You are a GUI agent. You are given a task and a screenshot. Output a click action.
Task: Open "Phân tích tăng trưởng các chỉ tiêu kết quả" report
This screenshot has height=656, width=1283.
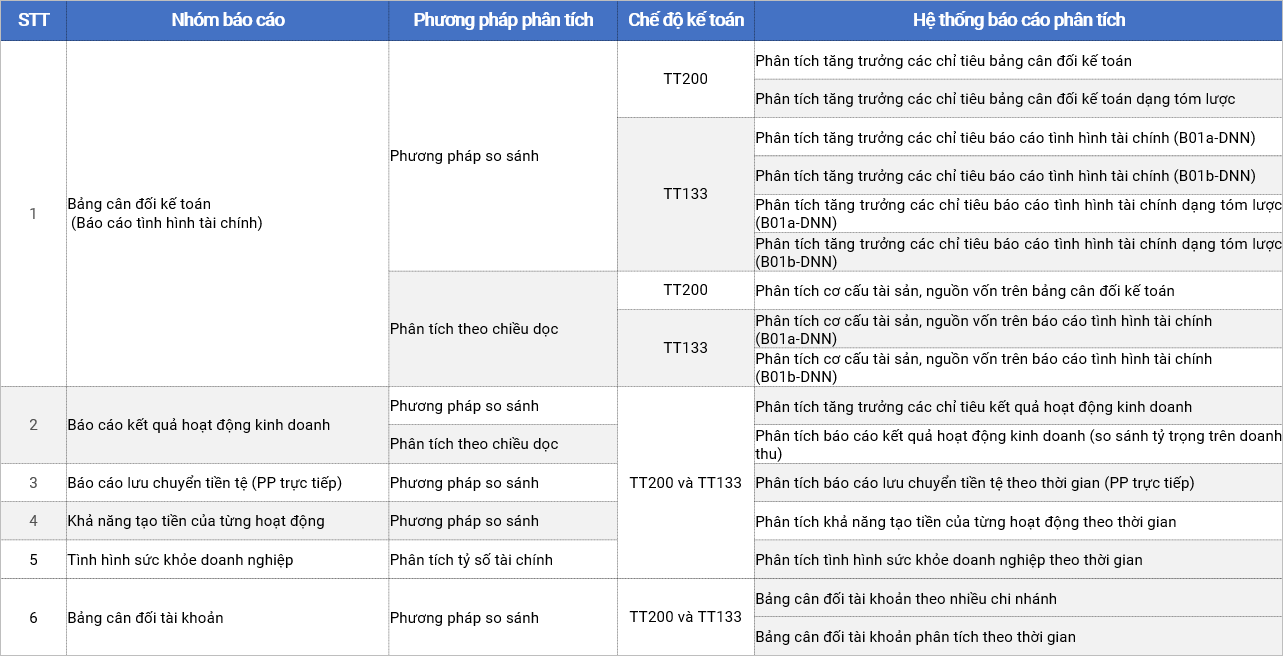click(973, 407)
